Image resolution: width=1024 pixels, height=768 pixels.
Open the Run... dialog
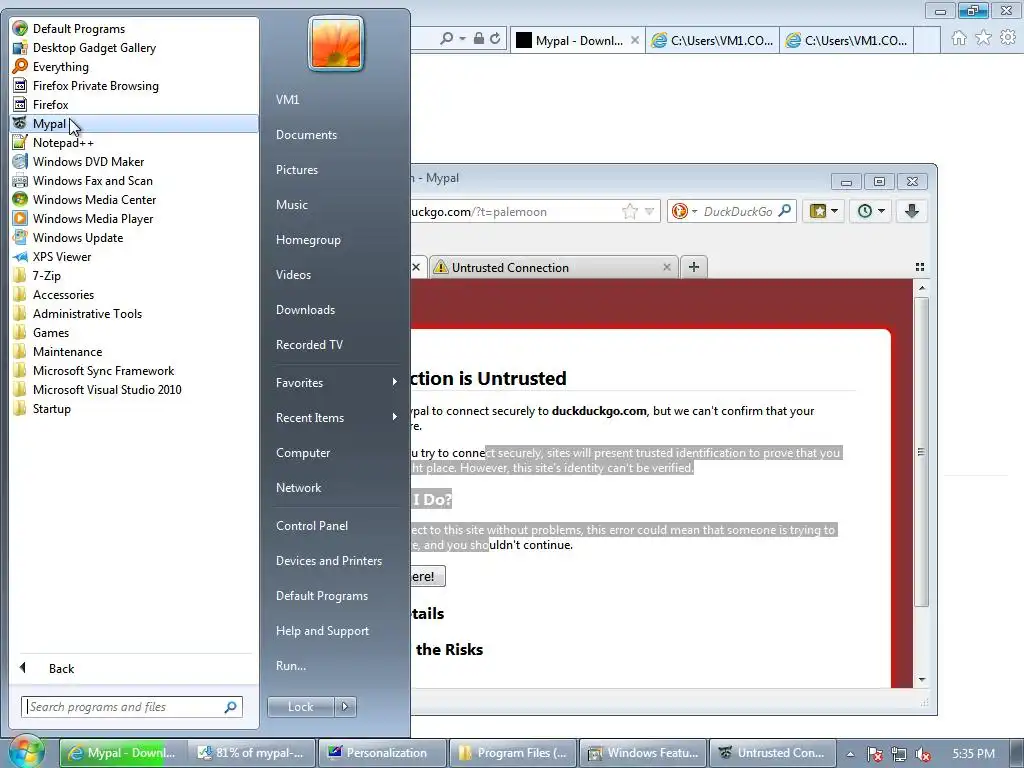(336, 665)
